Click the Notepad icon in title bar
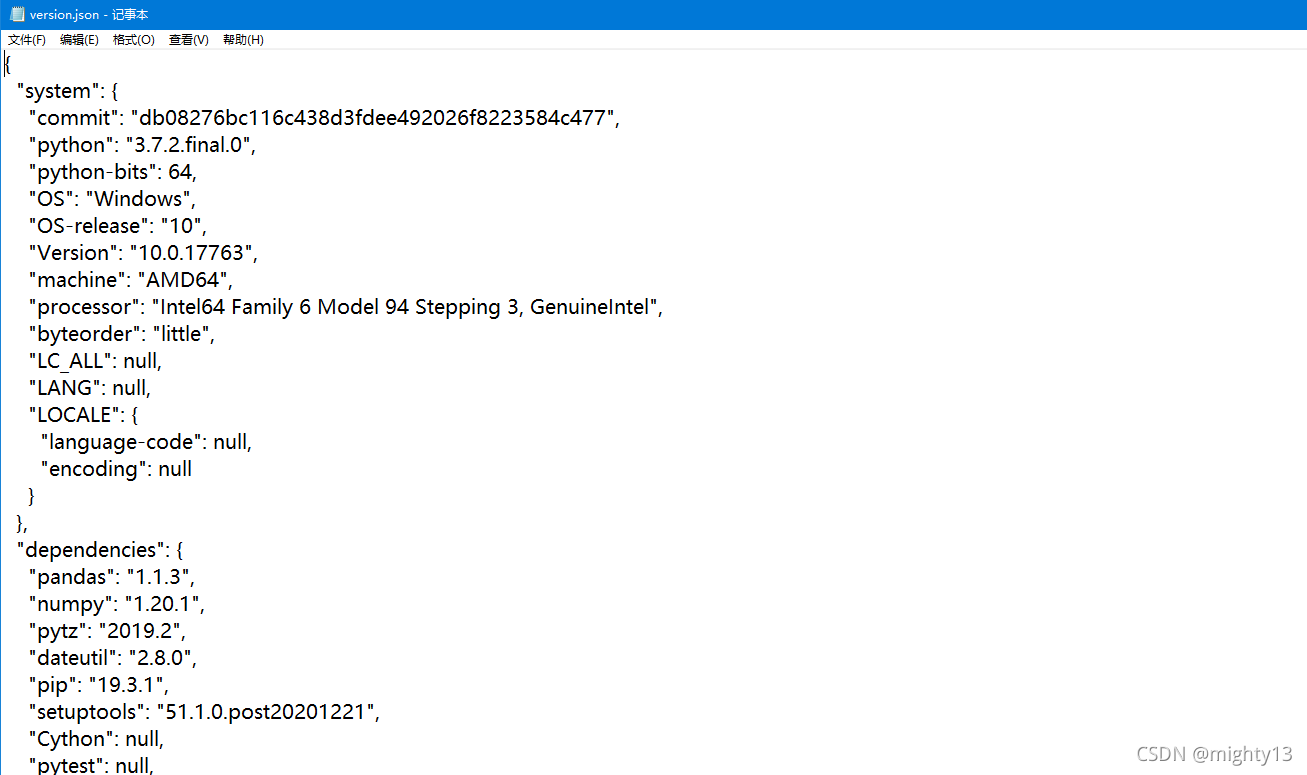This screenshot has height=775, width=1307. (x=16, y=14)
